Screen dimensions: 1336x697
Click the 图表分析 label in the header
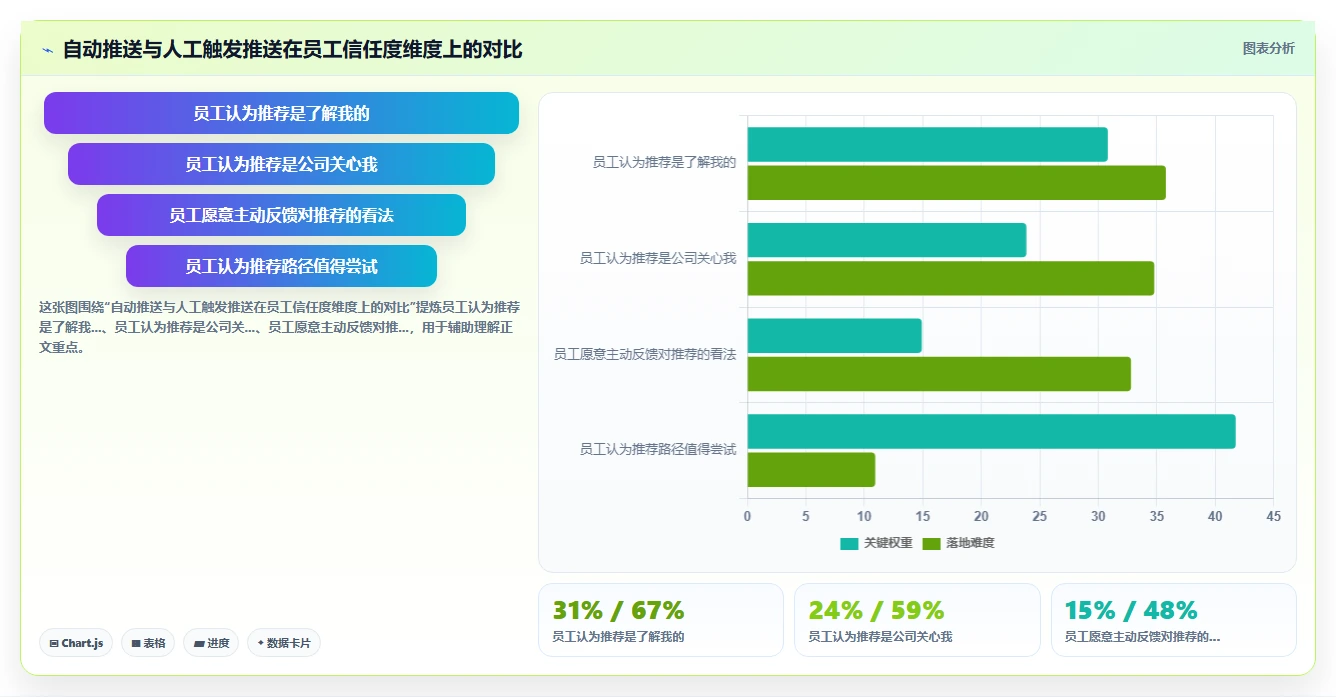point(1268,48)
